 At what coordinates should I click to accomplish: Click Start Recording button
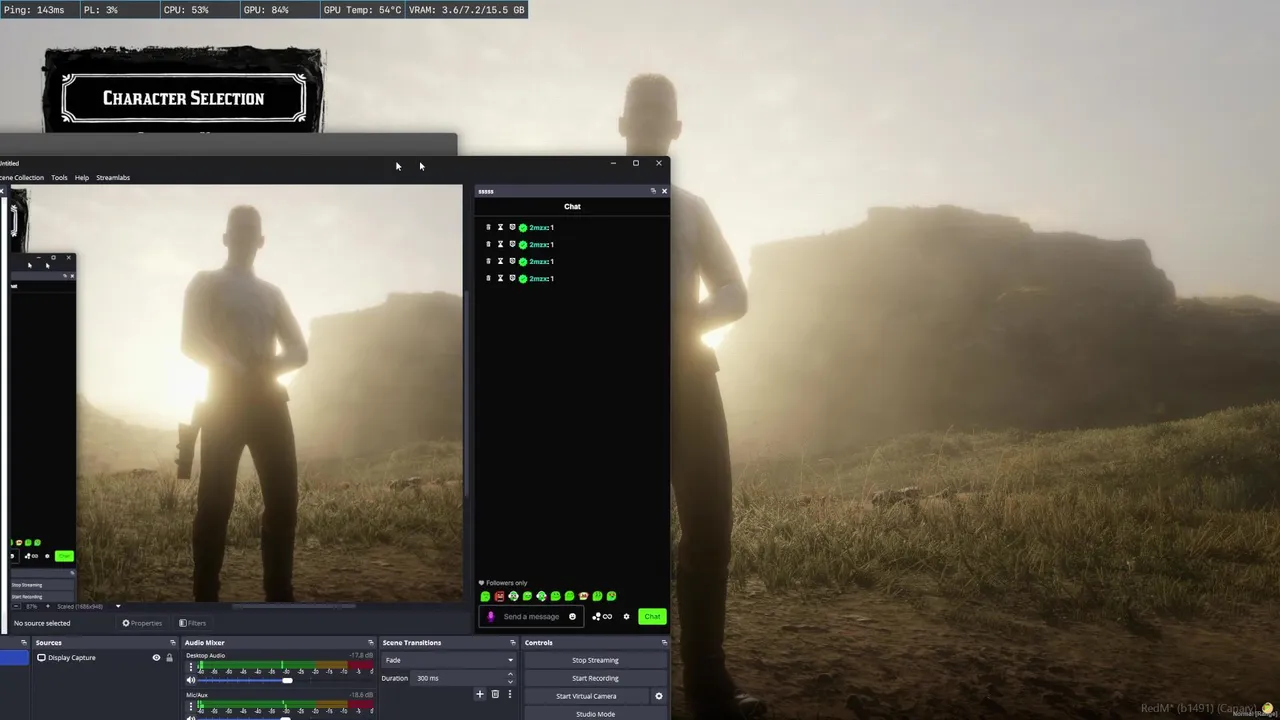(x=595, y=678)
